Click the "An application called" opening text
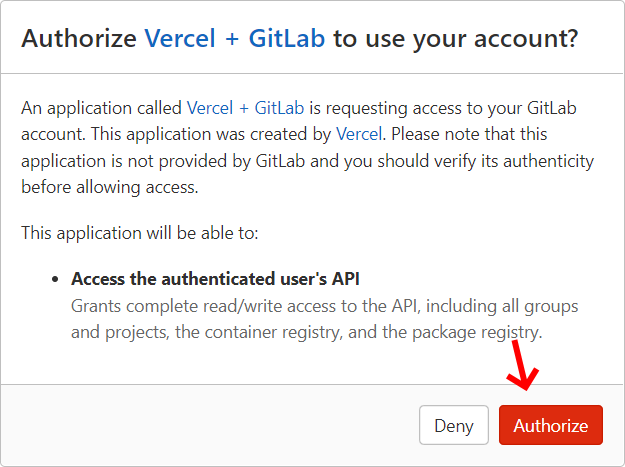The height and width of the screenshot is (467, 625). (101, 107)
